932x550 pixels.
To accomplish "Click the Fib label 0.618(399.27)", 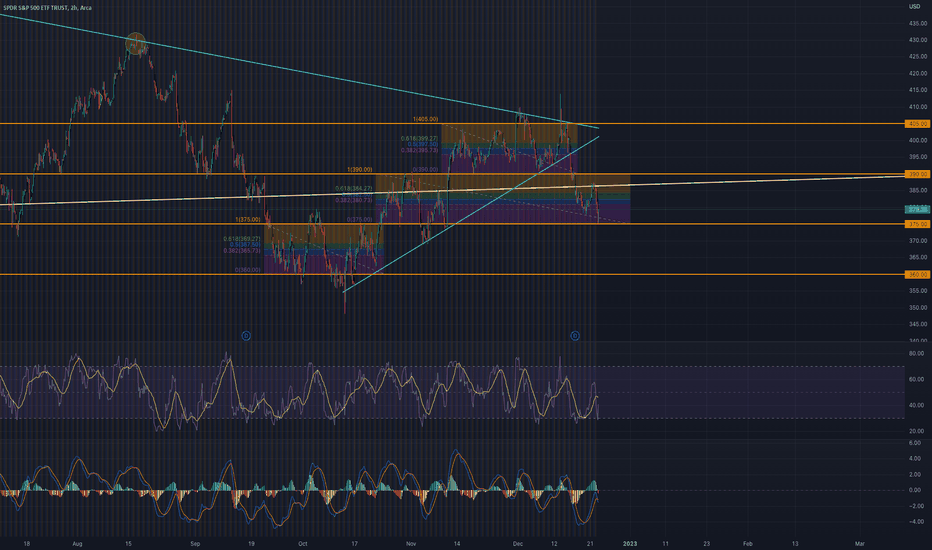I will click(x=419, y=139).
